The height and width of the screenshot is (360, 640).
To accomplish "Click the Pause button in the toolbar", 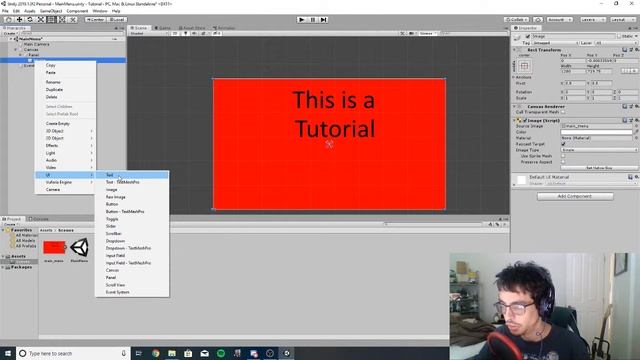I will click(313, 20).
